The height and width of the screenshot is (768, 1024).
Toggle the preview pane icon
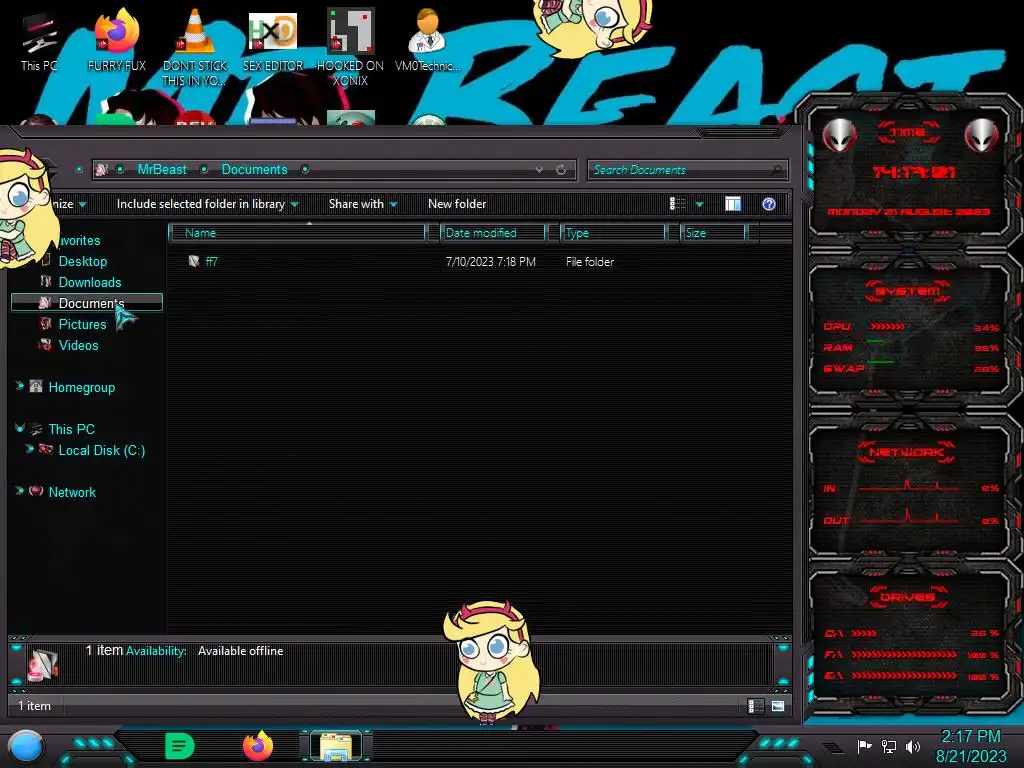coord(733,204)
